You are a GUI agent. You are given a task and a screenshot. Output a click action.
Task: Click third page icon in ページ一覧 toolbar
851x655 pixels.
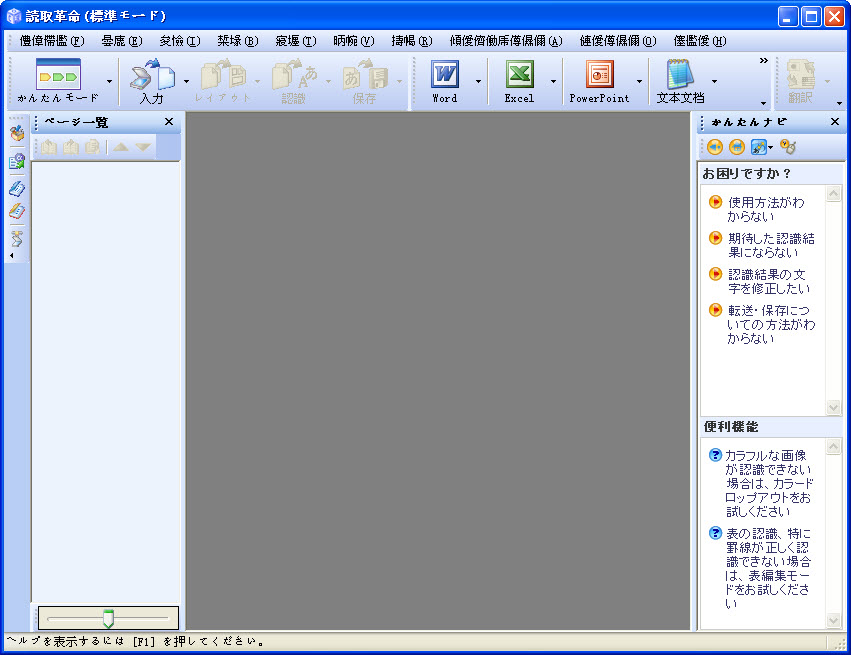pos(92,147)
